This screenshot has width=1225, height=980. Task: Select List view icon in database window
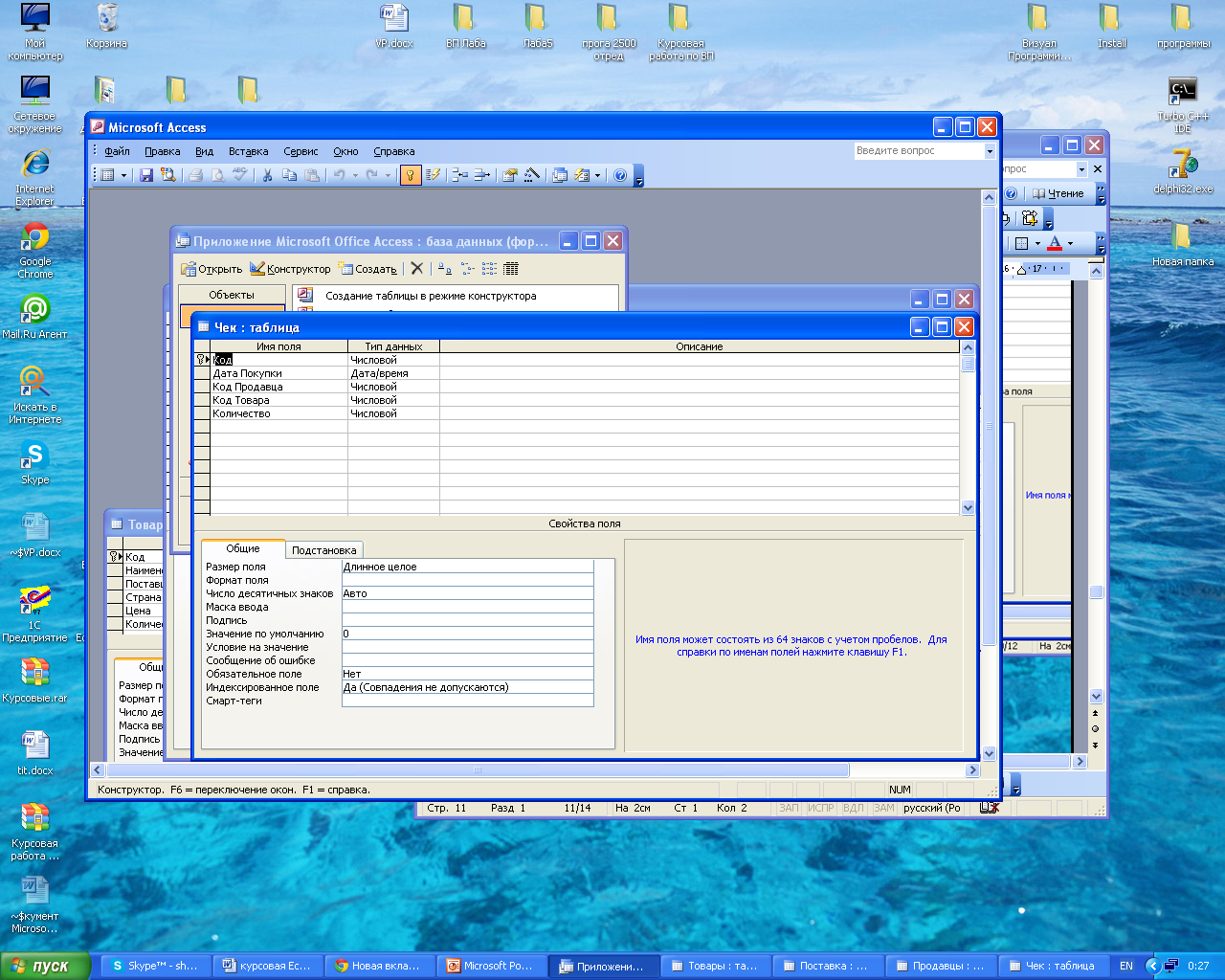click(x=489, y=269)
